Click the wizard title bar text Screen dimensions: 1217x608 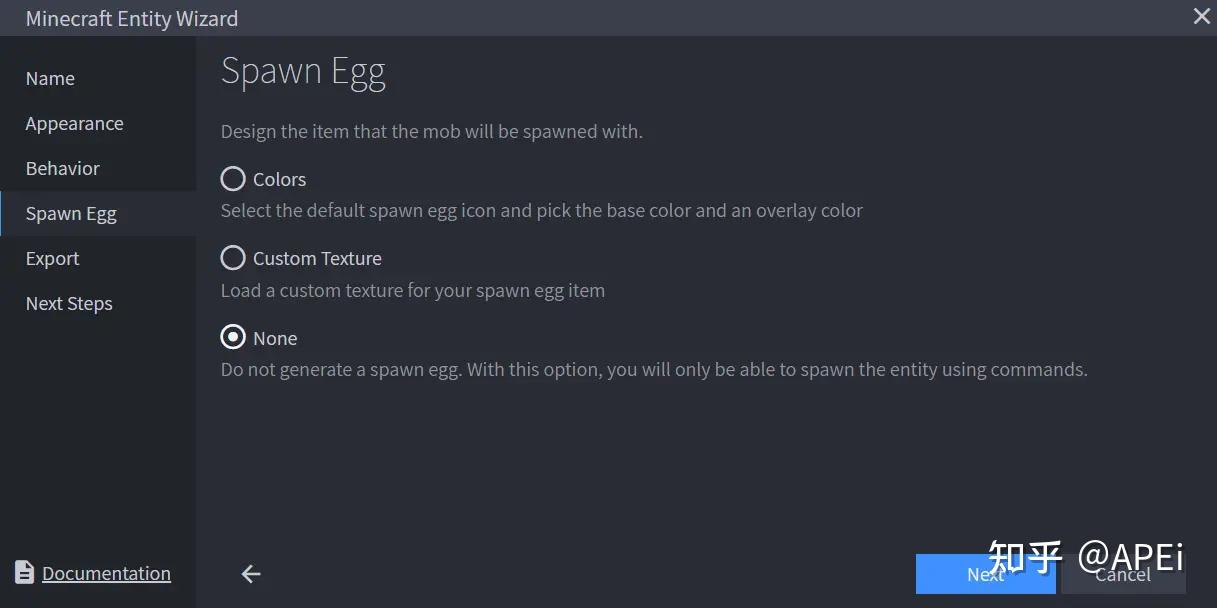tap(131, 17)
